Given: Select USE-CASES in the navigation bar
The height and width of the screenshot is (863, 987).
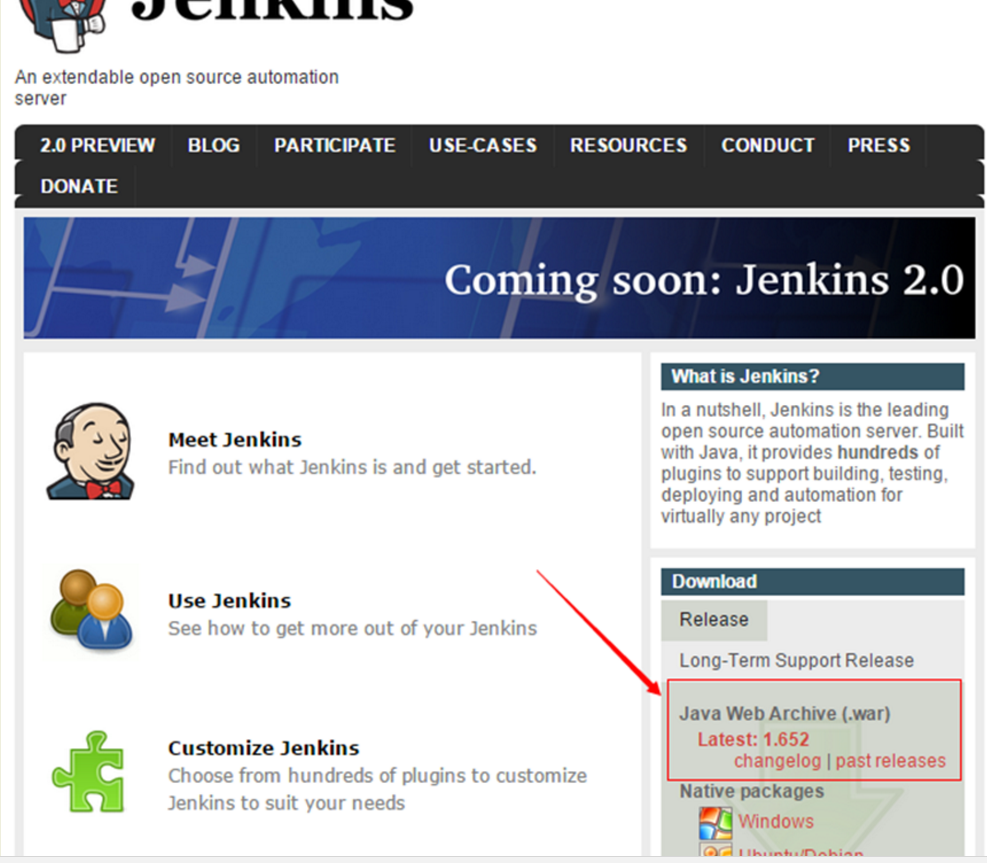Looking at the screenshot, I should pyautogui.click(x=483, y=145).
